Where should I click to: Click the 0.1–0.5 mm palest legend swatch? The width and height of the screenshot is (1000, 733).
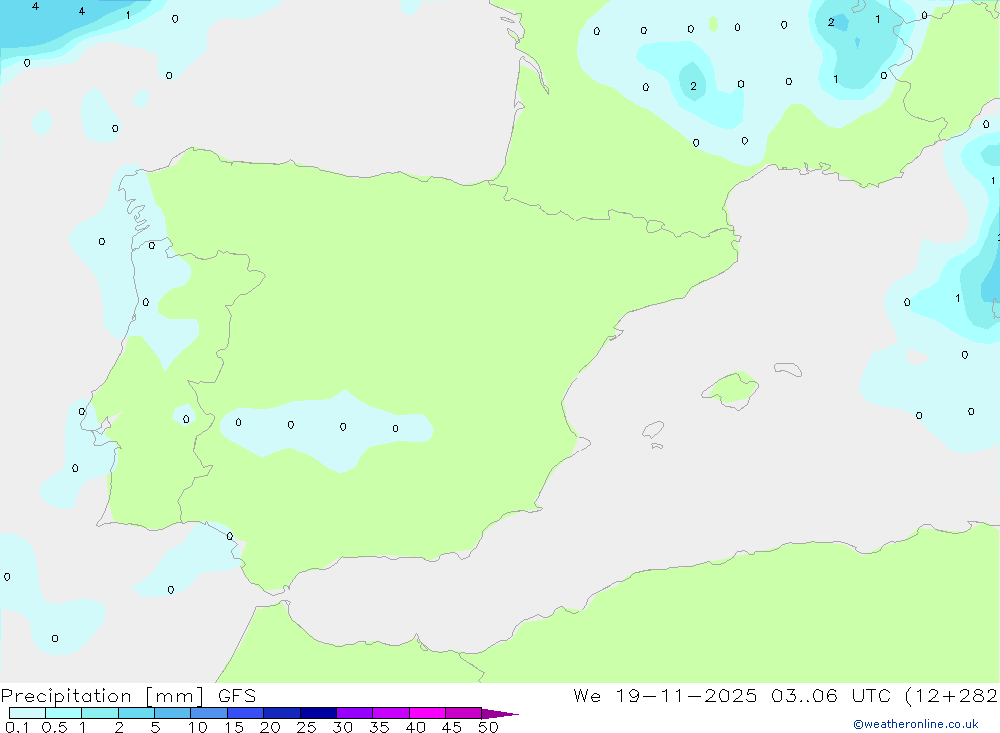tap(27, 713)
